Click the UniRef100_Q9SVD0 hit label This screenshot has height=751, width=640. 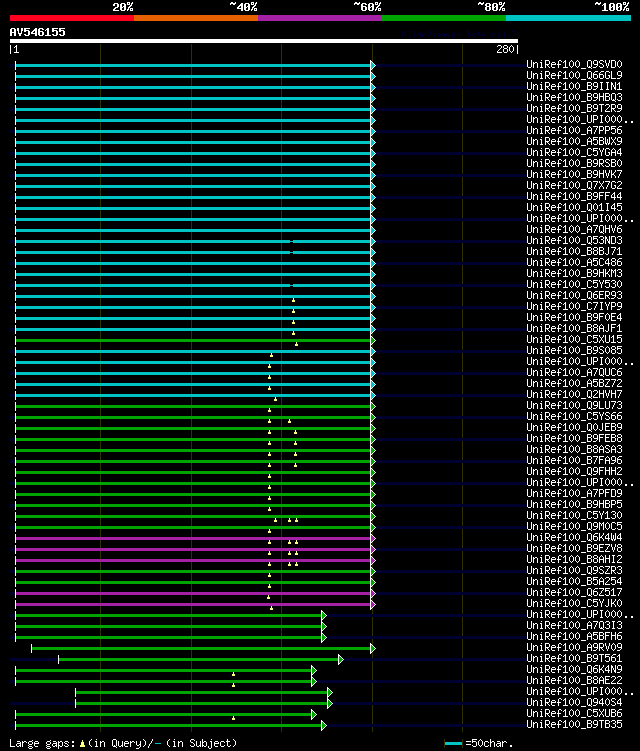pyautogui.click(x=574, y=64)
